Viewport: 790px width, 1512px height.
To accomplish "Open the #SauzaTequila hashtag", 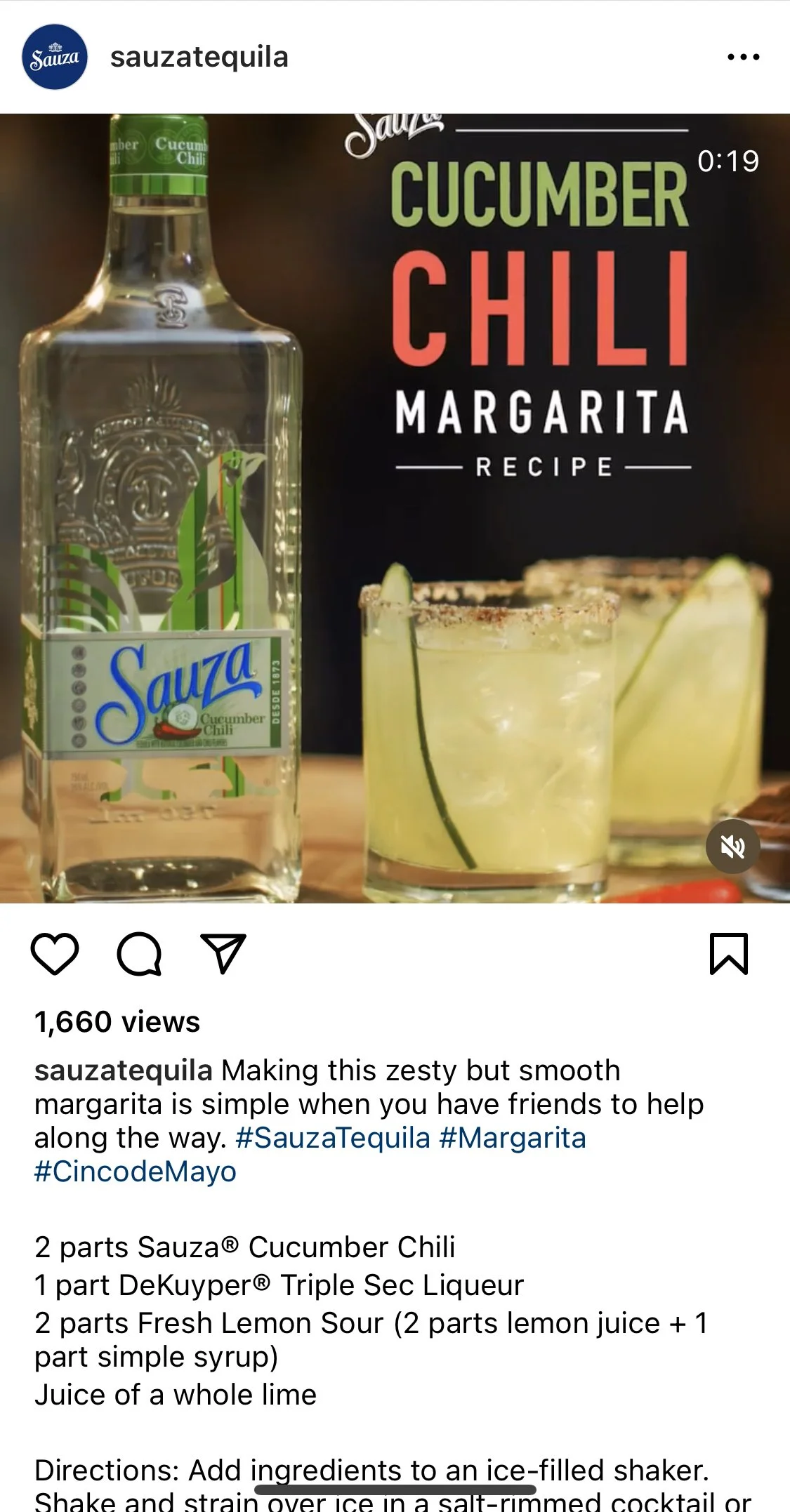I will (333, 1138).
